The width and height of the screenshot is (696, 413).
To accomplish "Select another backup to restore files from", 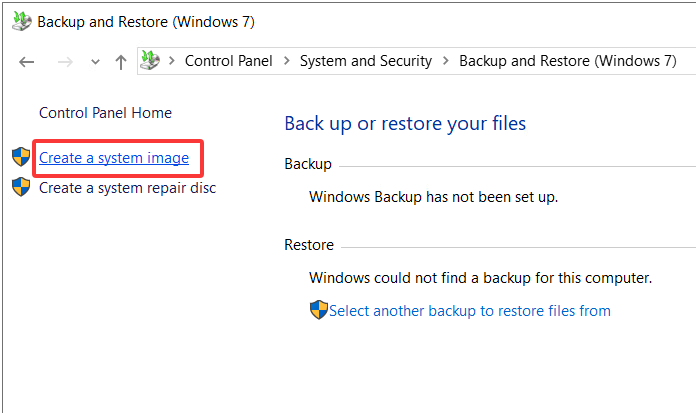I will (469, 310).
